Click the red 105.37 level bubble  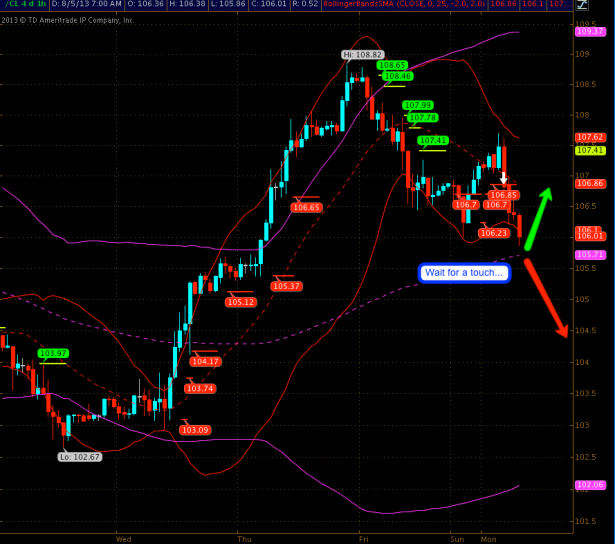coord(286,286)
